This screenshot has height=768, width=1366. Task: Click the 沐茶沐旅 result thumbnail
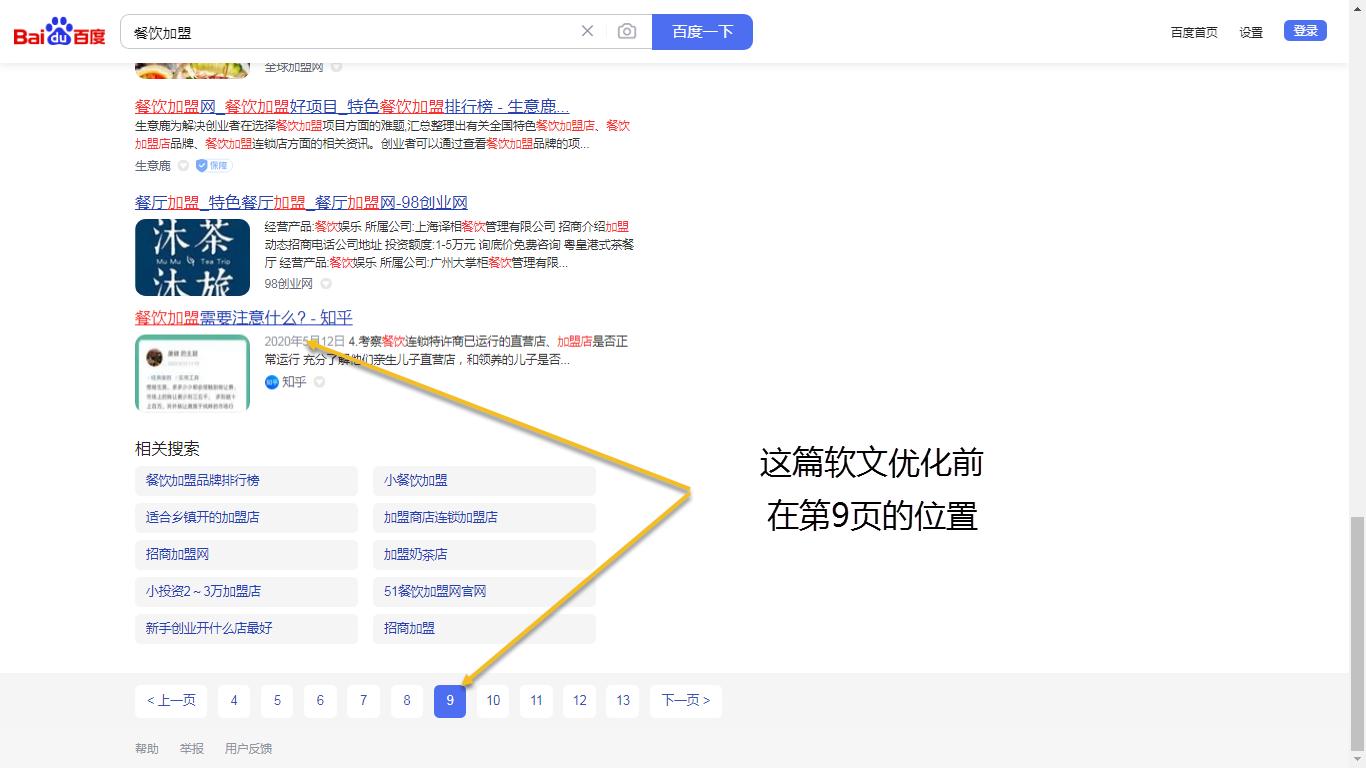tap(192, 257)
